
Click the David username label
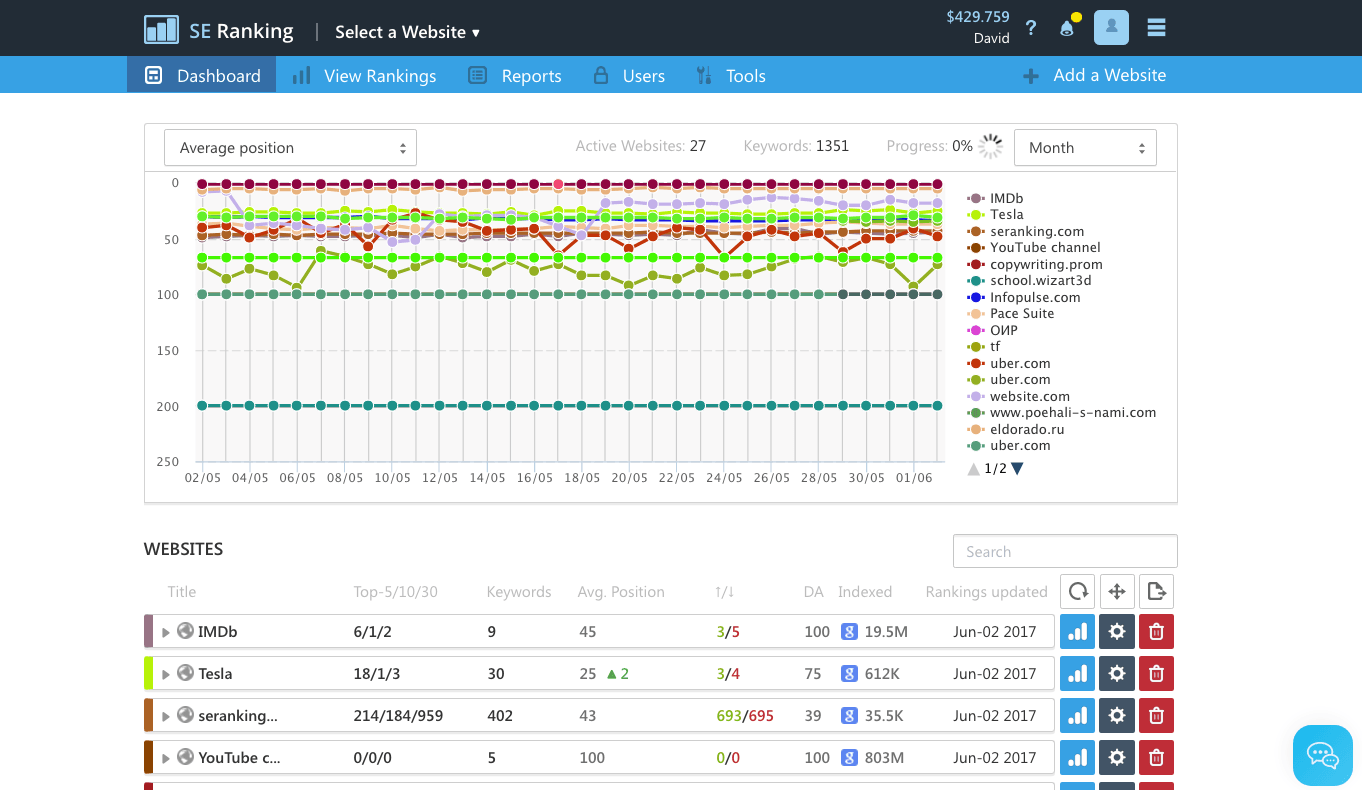(991, 38)
